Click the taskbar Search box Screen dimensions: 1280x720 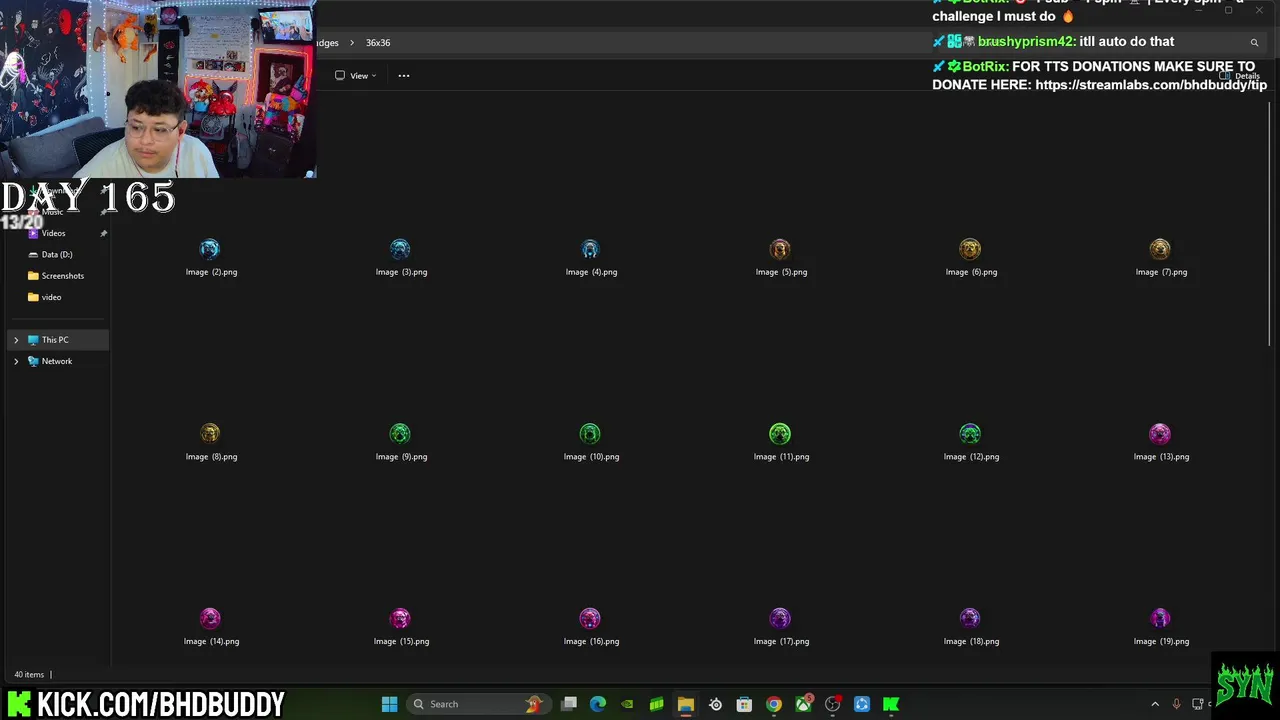coord(478,704)
